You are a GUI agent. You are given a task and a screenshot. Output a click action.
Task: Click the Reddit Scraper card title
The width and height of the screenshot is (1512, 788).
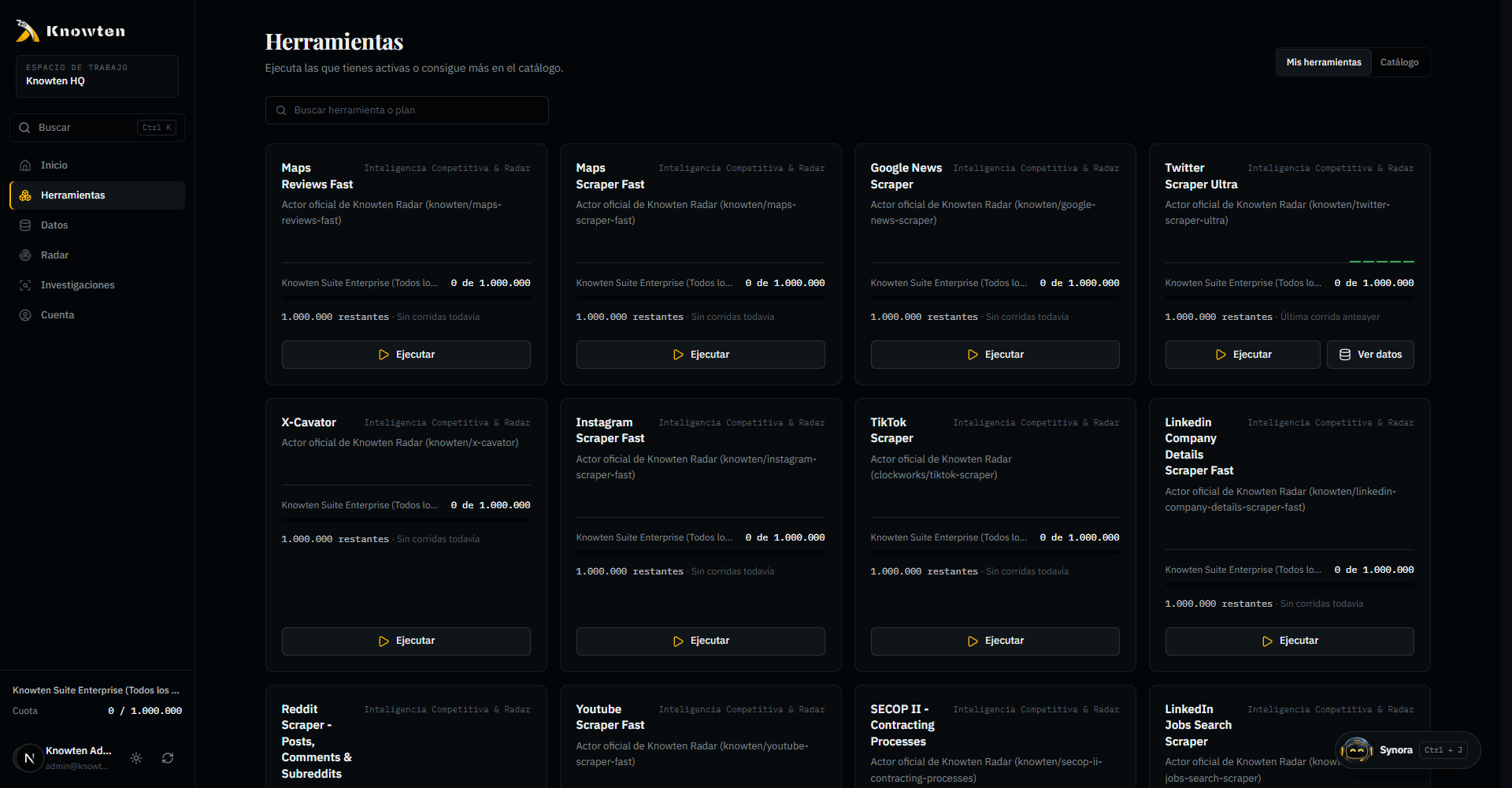click(317, 742)
